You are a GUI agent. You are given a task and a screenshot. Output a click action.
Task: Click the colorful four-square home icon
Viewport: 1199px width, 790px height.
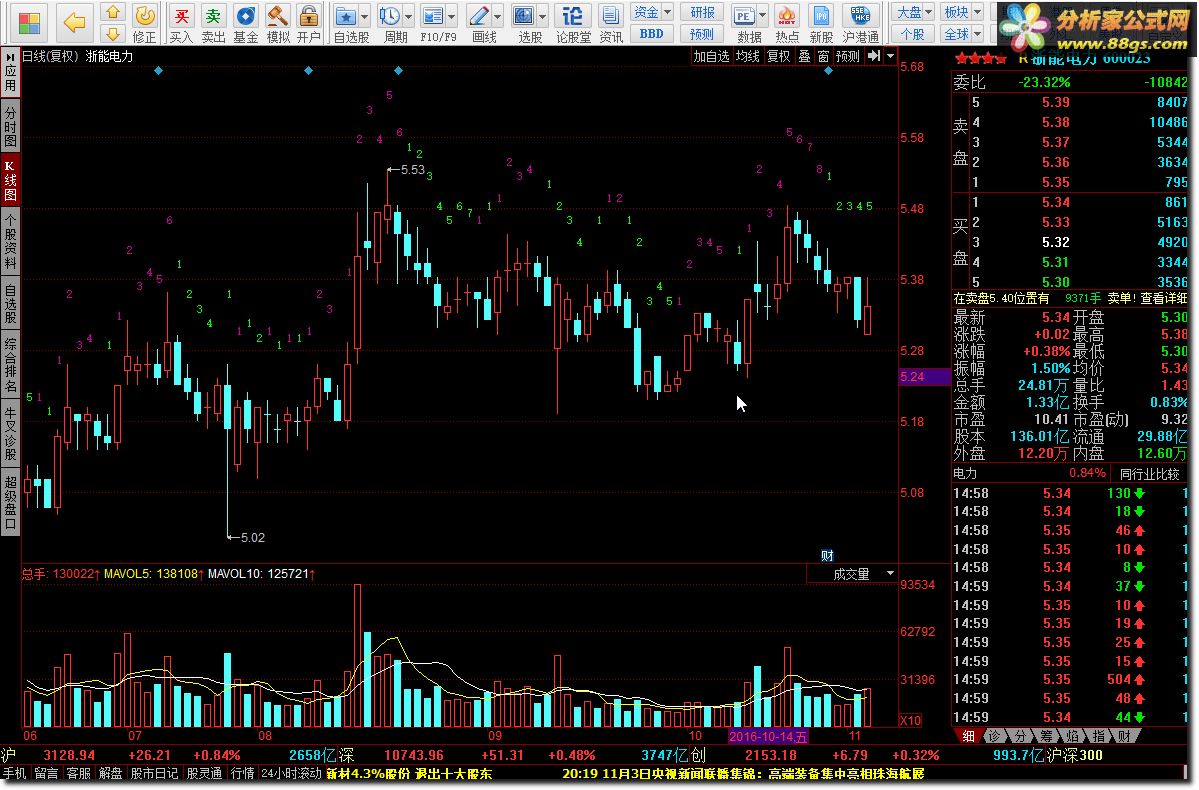pos(28,22)
